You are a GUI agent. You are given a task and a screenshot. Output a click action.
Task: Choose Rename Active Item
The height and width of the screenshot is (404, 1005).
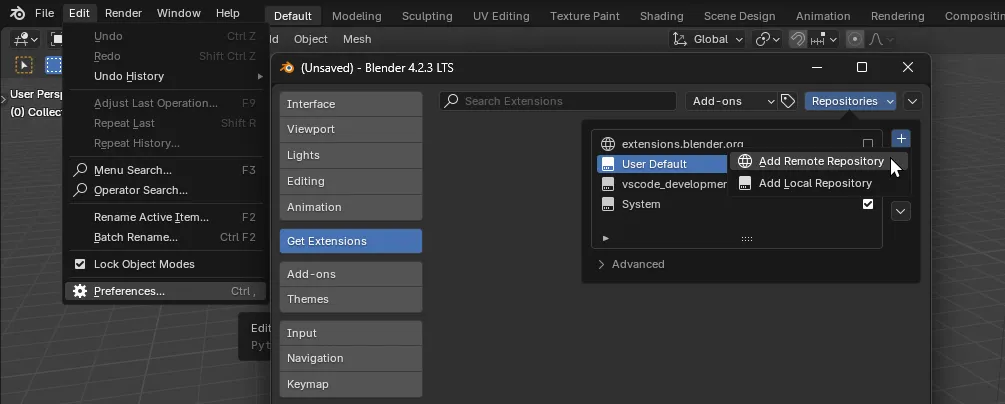pos(166,217)
